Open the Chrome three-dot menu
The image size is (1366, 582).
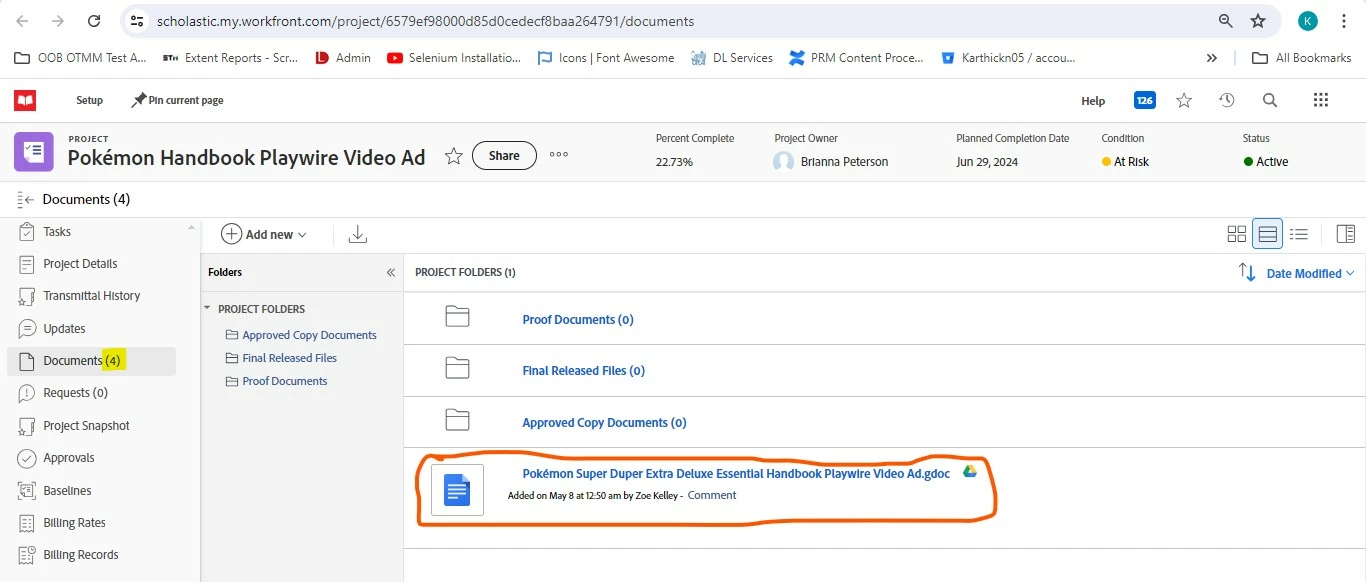1344,21
